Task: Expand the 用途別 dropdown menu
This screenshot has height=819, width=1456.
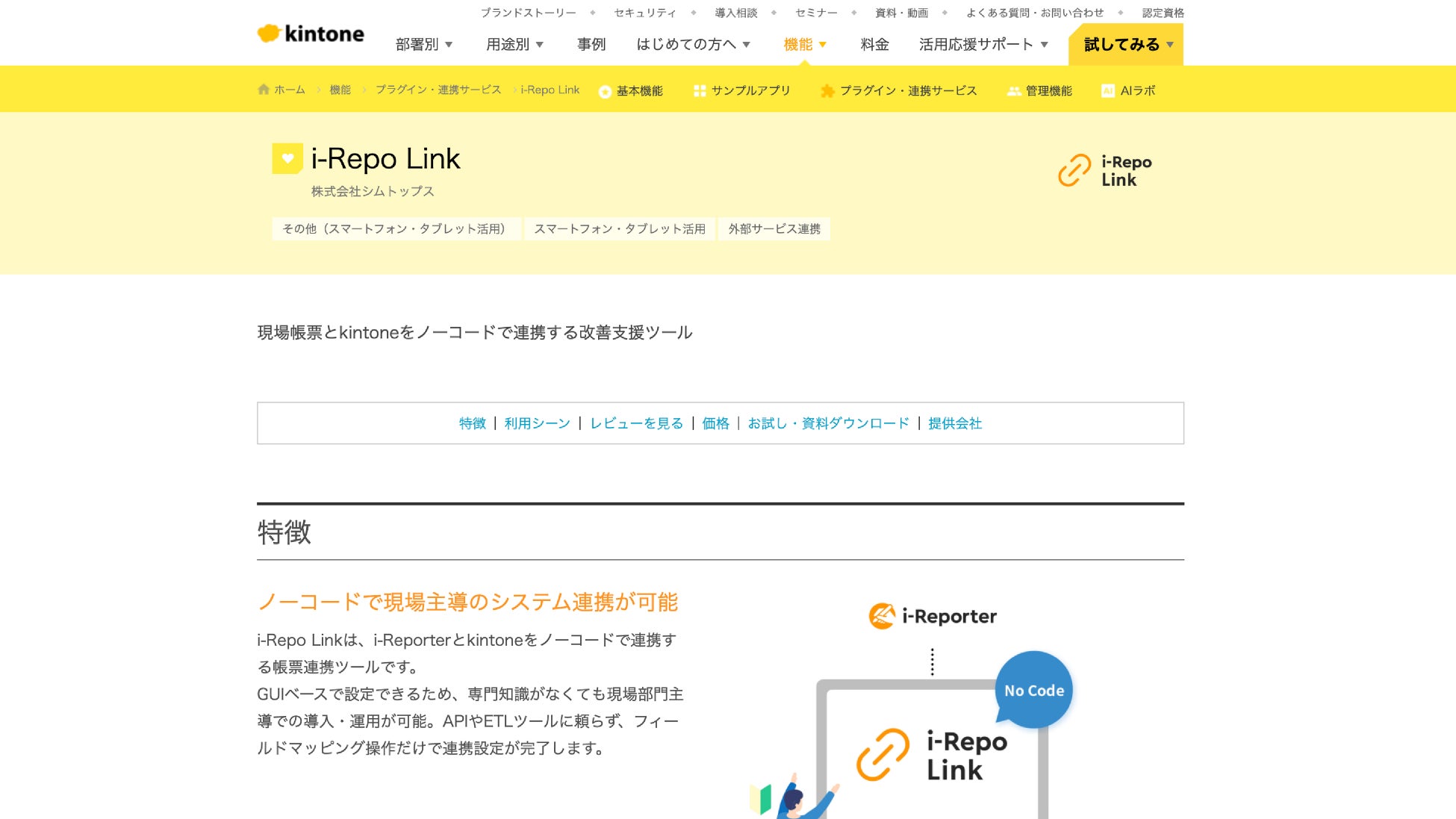Action: pyautogui.click(x=514, y=45)
